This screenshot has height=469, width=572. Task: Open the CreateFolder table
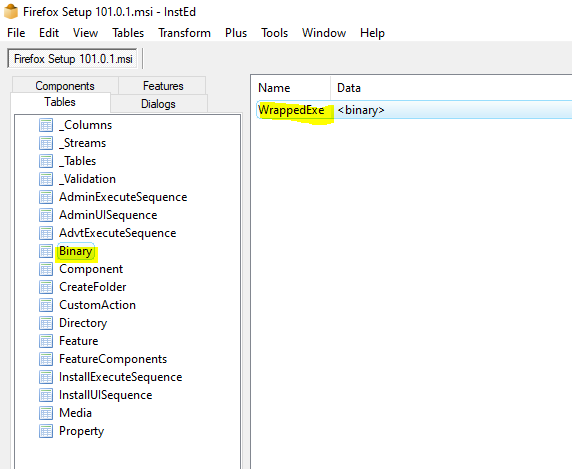point(93,287)
